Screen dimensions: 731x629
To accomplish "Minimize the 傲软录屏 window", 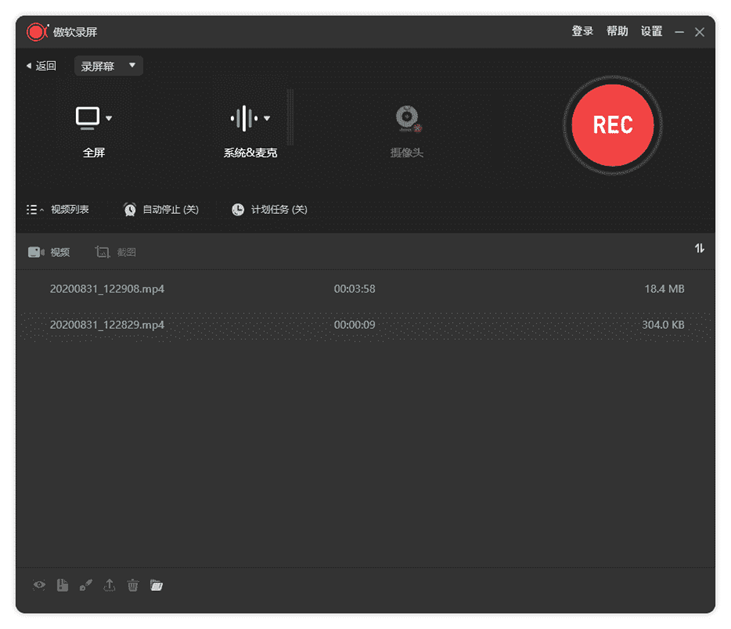I will pyautogui.click(x=679, y=32).
